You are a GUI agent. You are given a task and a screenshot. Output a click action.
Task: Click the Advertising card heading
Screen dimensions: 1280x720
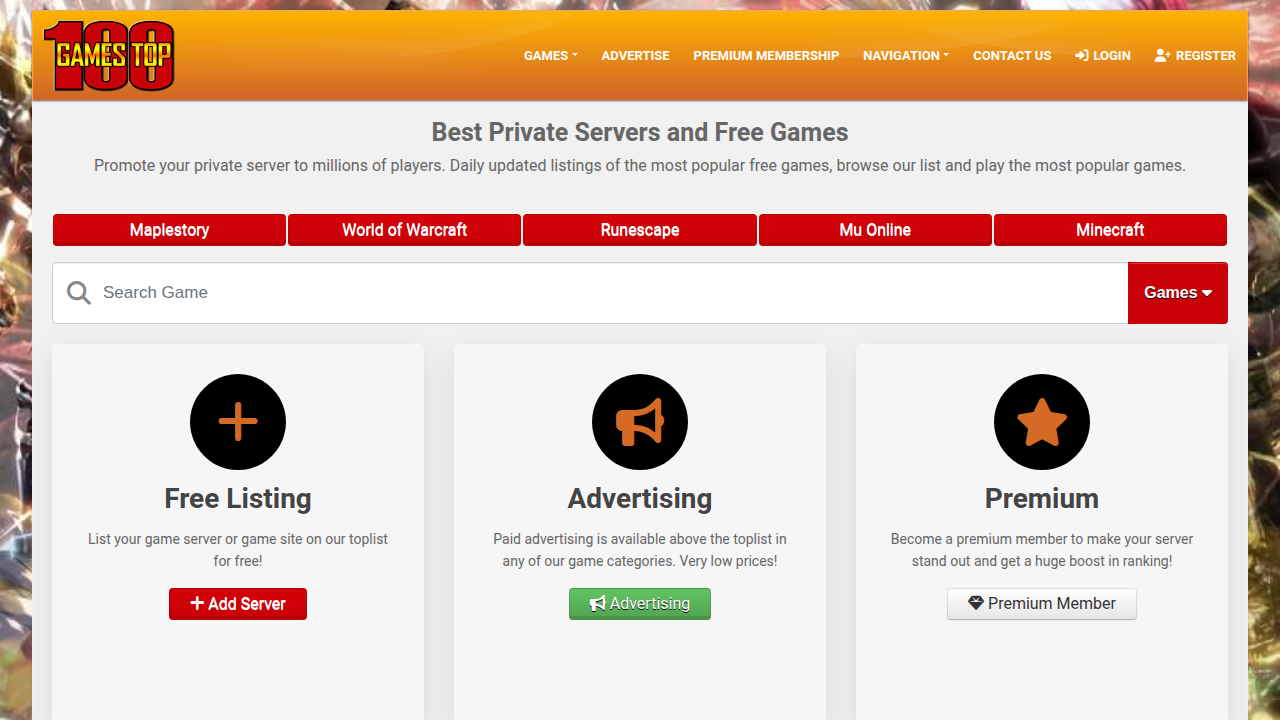point(640,498)
